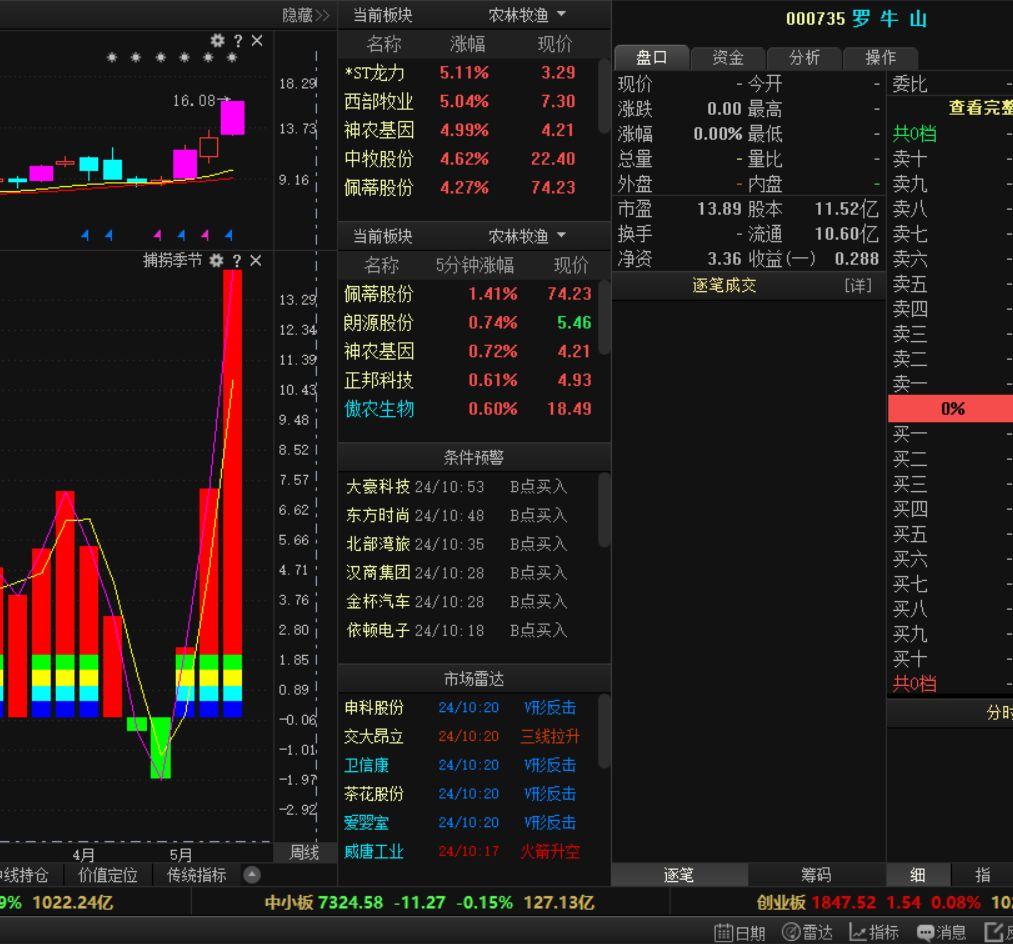Open 大豪科技 alert B点买入
Image resolution: width=1013 pixels, height=944 pixels.
(x=469, y=487)
